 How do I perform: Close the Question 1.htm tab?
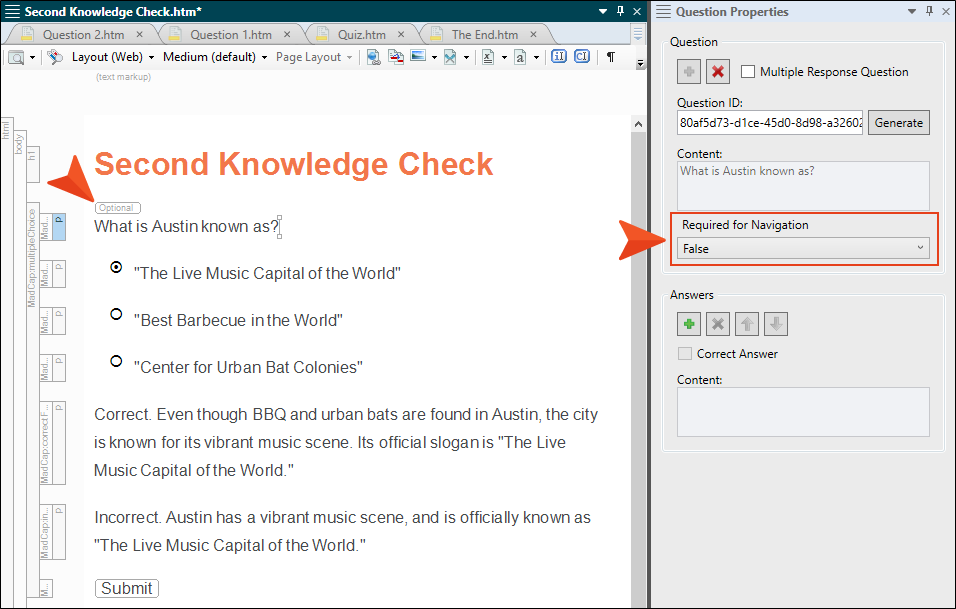coord(287,35)
